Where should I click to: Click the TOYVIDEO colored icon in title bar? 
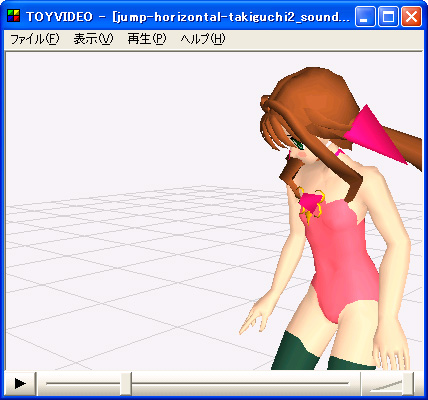click(x=13, y=15)
